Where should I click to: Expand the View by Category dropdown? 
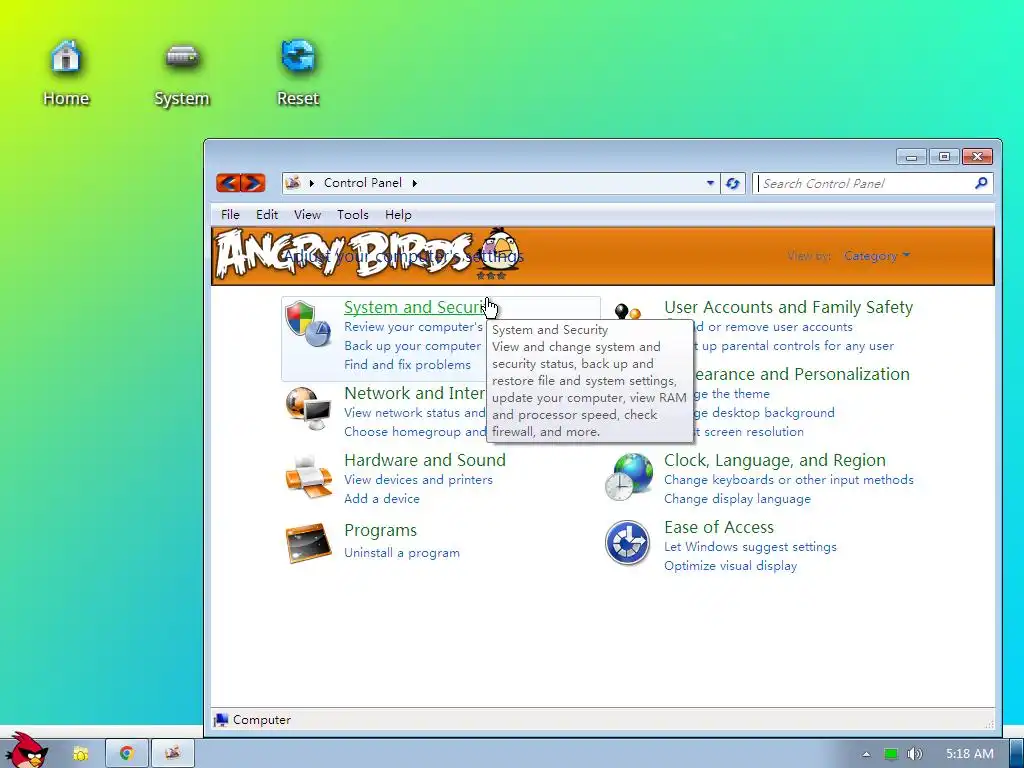click(x=876, y=256)
